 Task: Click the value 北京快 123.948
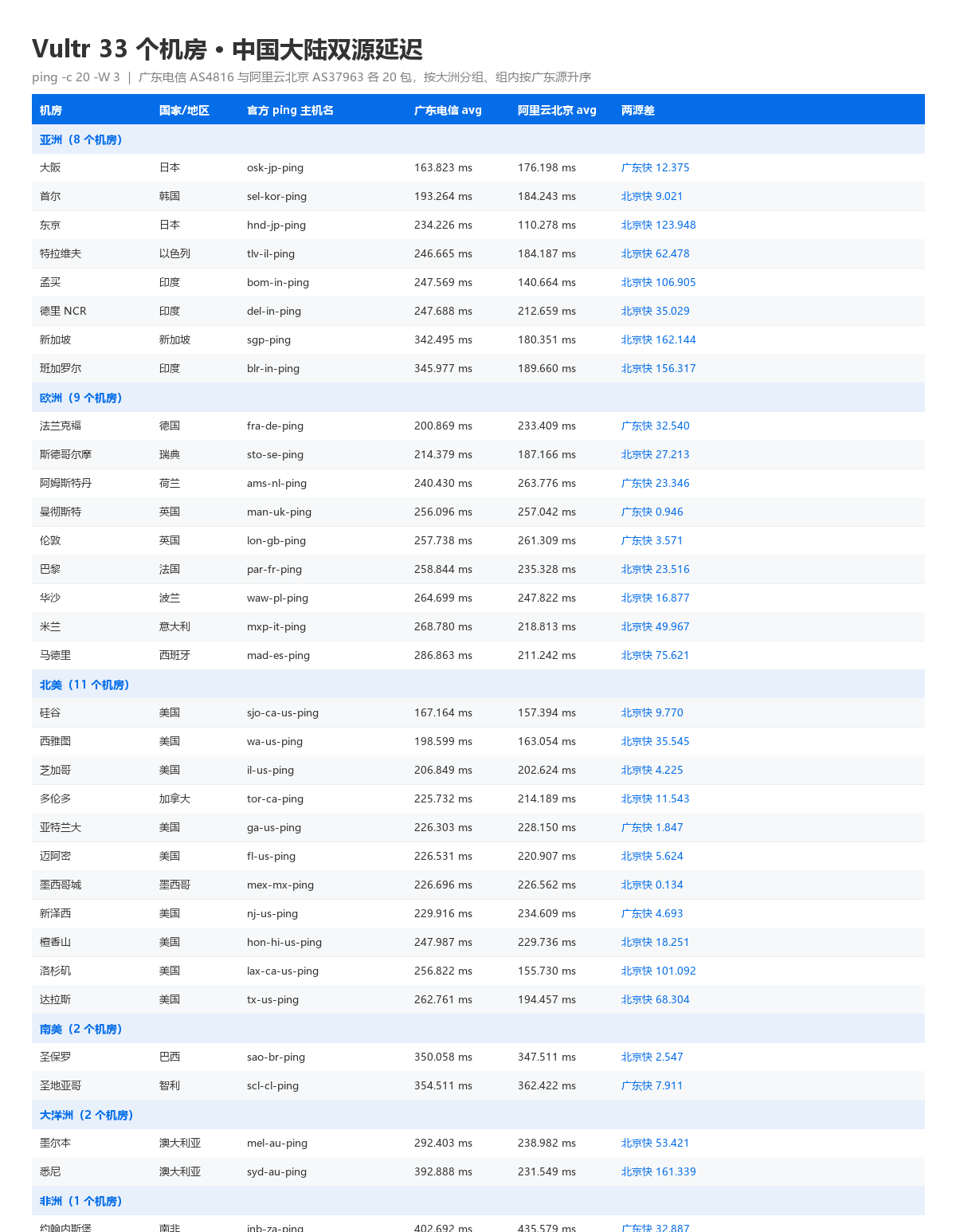coord(658,226)
